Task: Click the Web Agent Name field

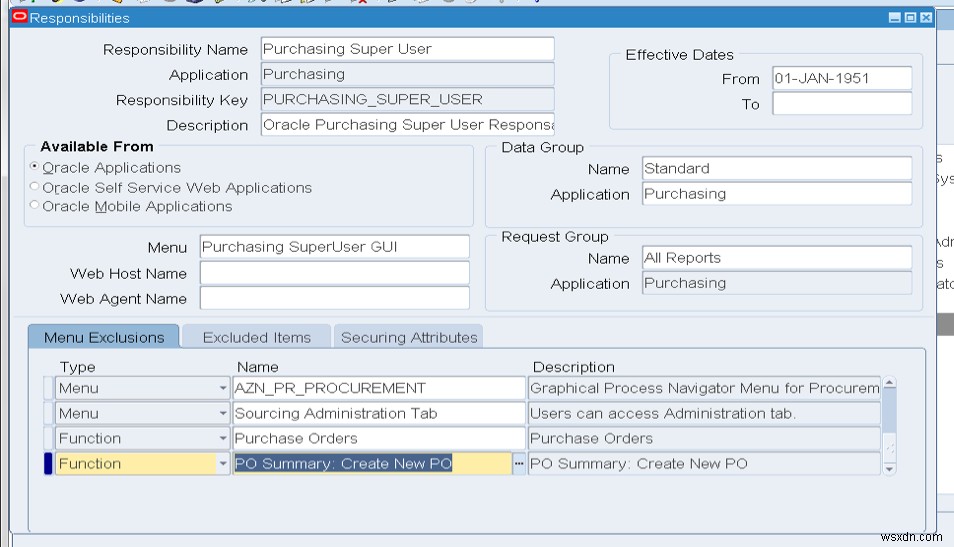Action: pyautogui.click(x=335, y=298)
